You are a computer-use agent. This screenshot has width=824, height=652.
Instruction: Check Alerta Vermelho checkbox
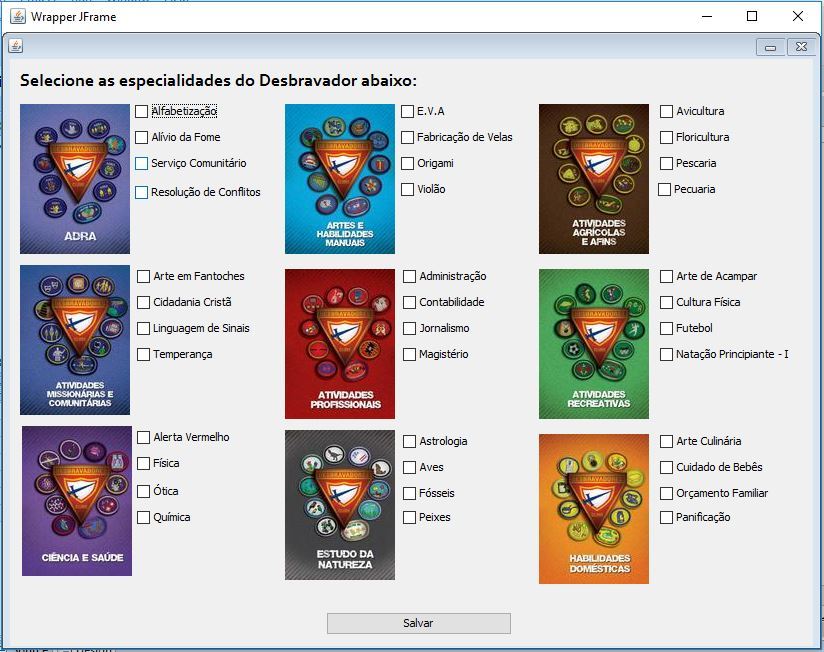click(143, 437)
